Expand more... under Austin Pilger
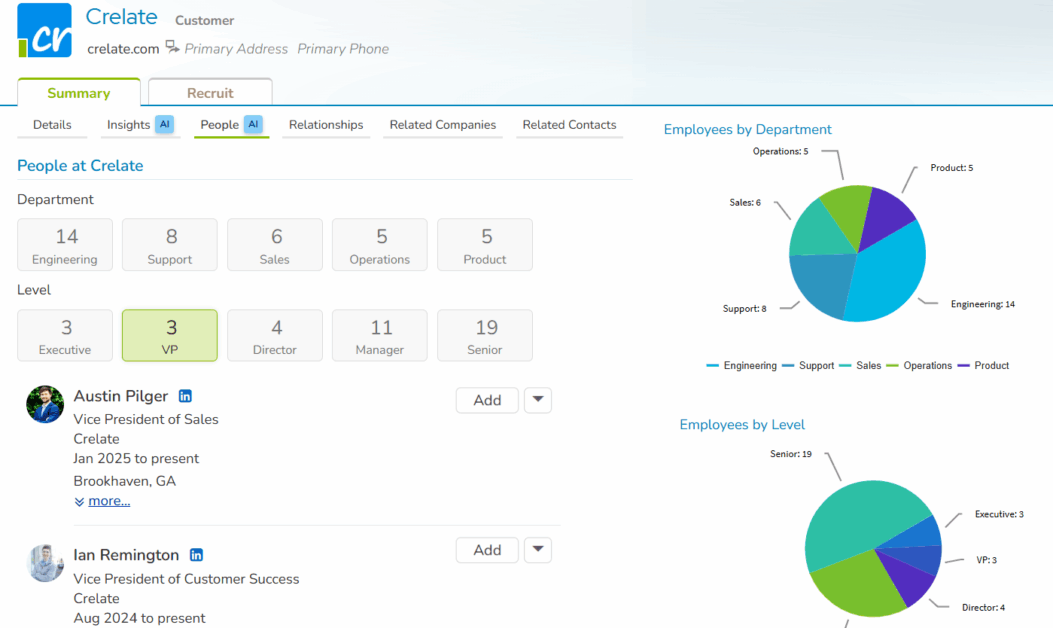 pyautogui.click(x=109, y=501)
